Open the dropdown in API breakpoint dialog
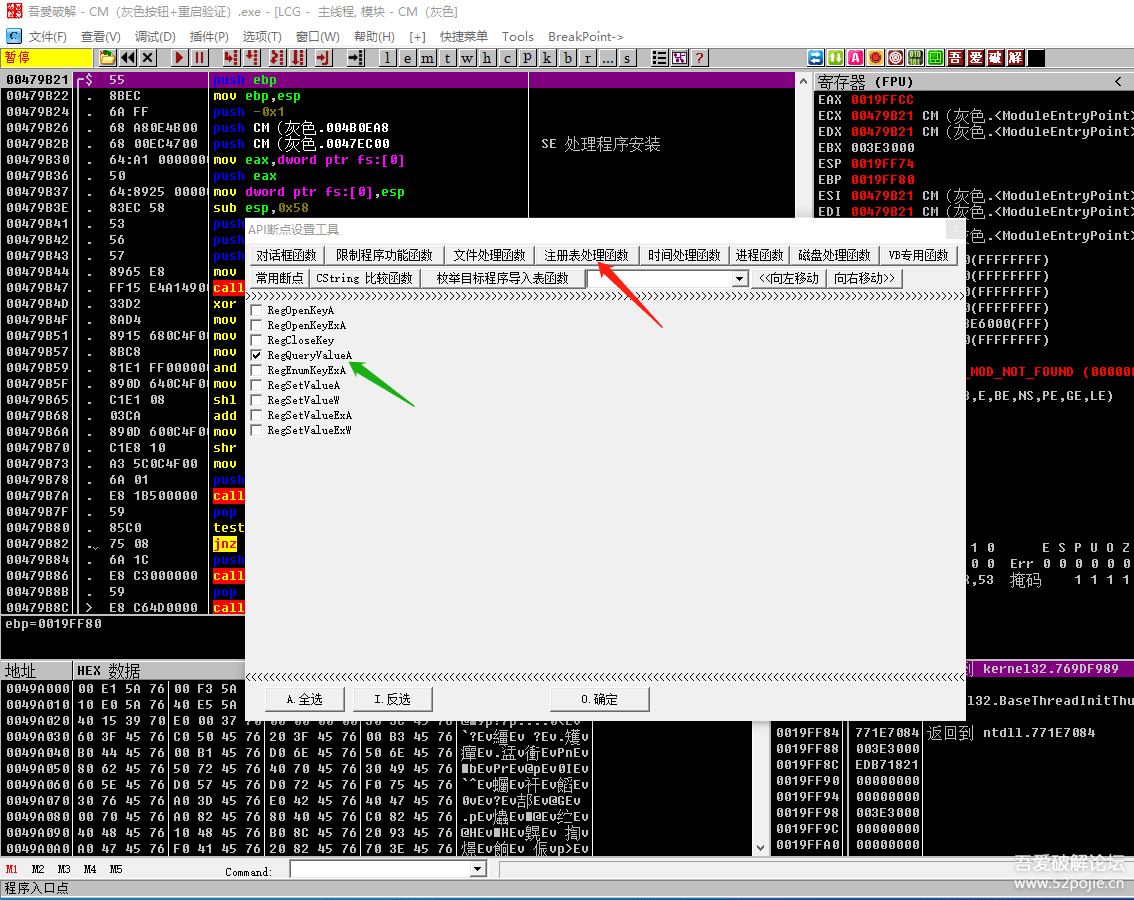1134x900 pixels. [739, 278]
